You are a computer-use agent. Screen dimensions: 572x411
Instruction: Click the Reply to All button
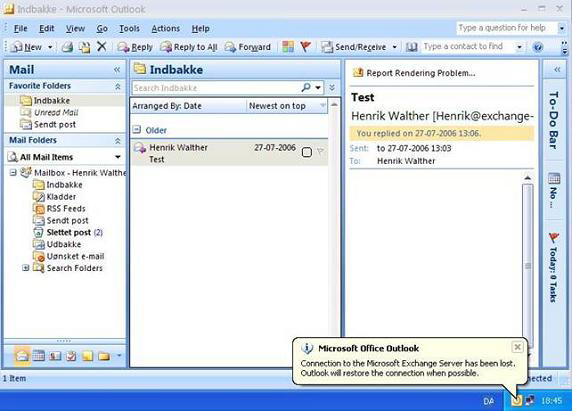[x=189, y=47]
